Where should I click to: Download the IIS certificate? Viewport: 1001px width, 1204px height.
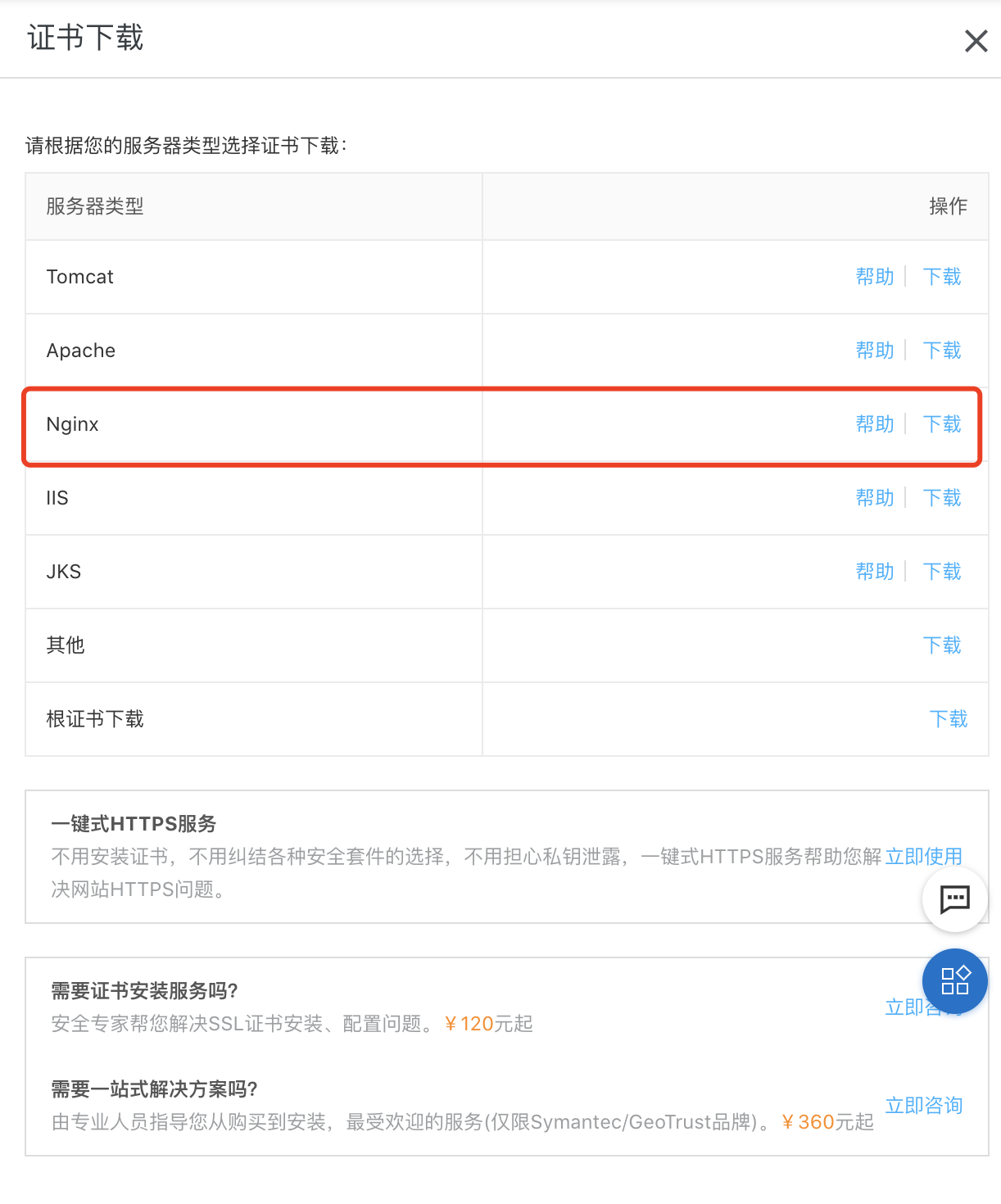(x=942, y=498)
